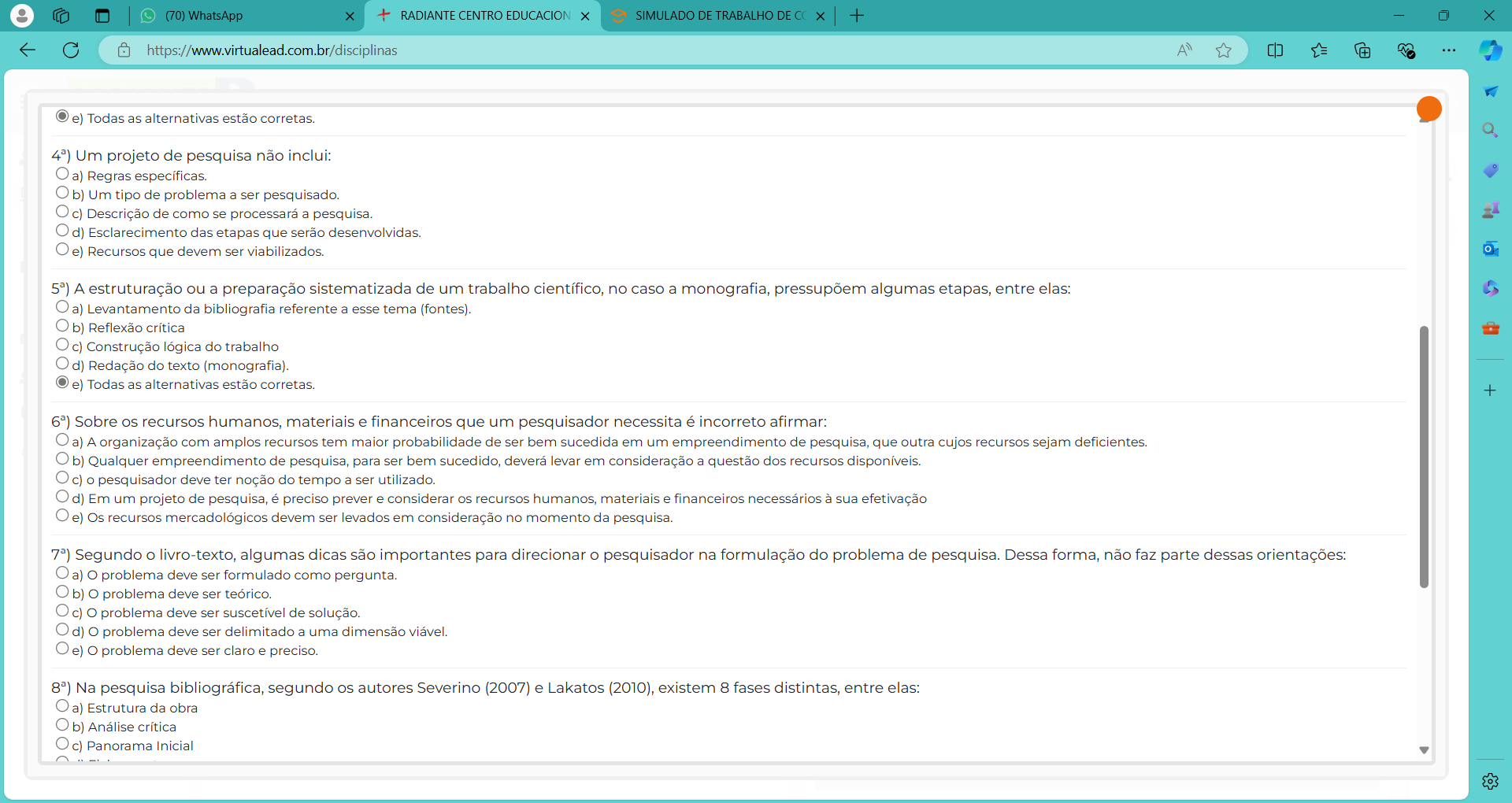The width and height of the screenshot is (1512, 803).
Task: Open sidebar settings gear icon
Action: pyautogui.click(x=1490, y=781)
